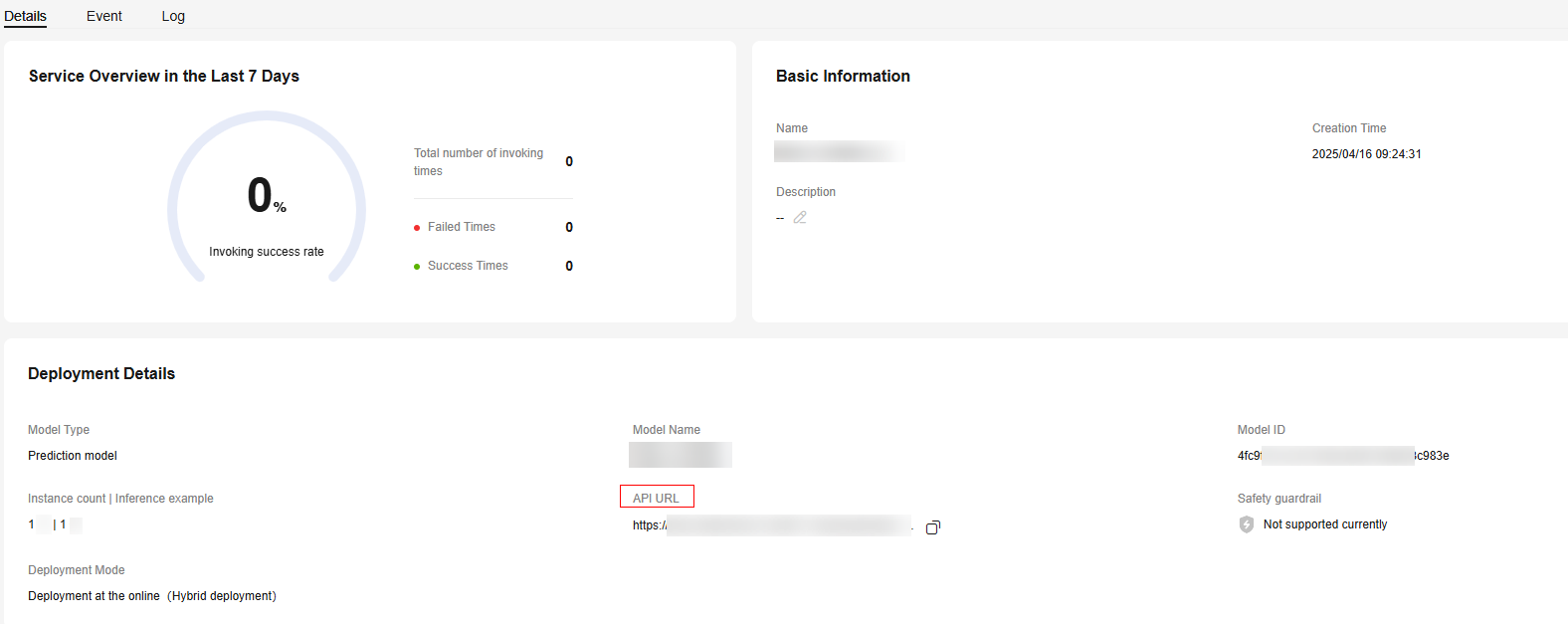Click the Prediction model type text

click(x=73, y=456)
